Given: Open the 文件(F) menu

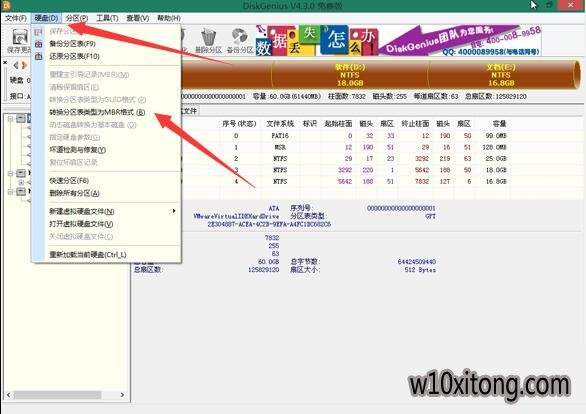Looking at the screenshot, I should (x=15, y=18).
